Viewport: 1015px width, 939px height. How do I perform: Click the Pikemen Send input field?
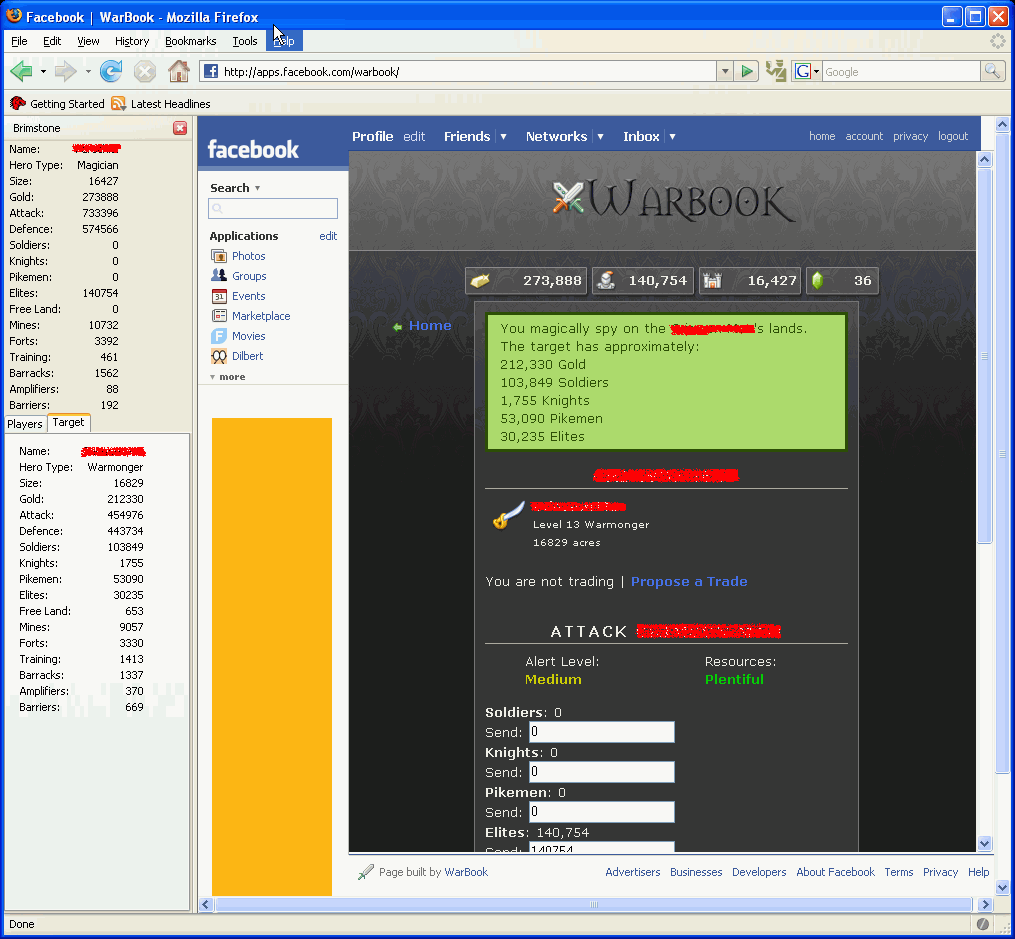pyautogui.click(x=602, y=812)
